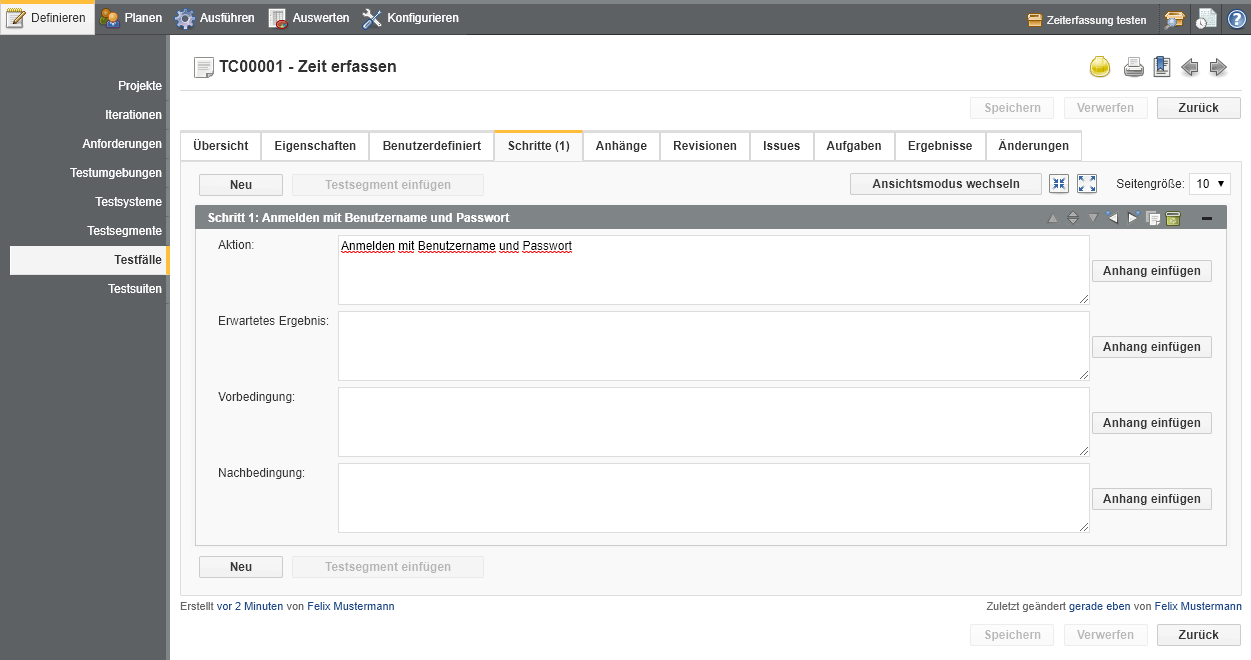Switch to the Issues tab
Image resolution: width=1251 pixels, height=660 pixels.
782,146
